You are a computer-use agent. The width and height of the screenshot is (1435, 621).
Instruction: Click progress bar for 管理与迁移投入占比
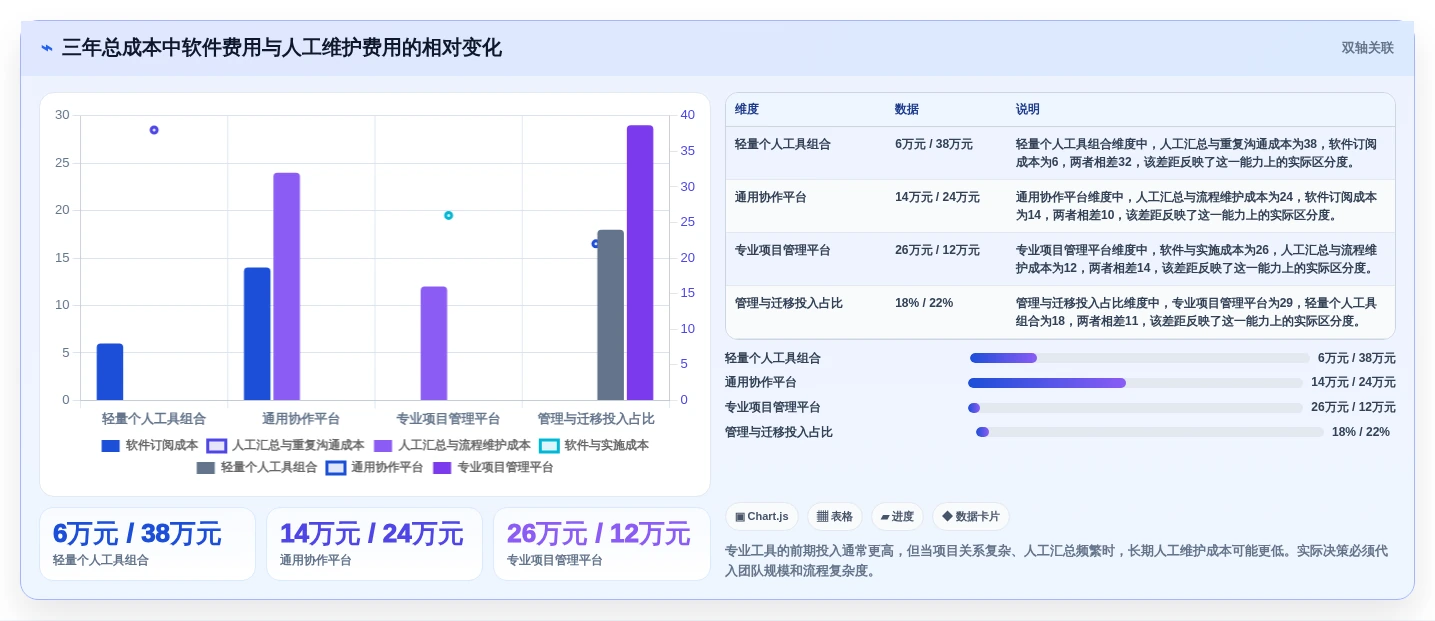pyautogui.click(x=1150, y=432)
